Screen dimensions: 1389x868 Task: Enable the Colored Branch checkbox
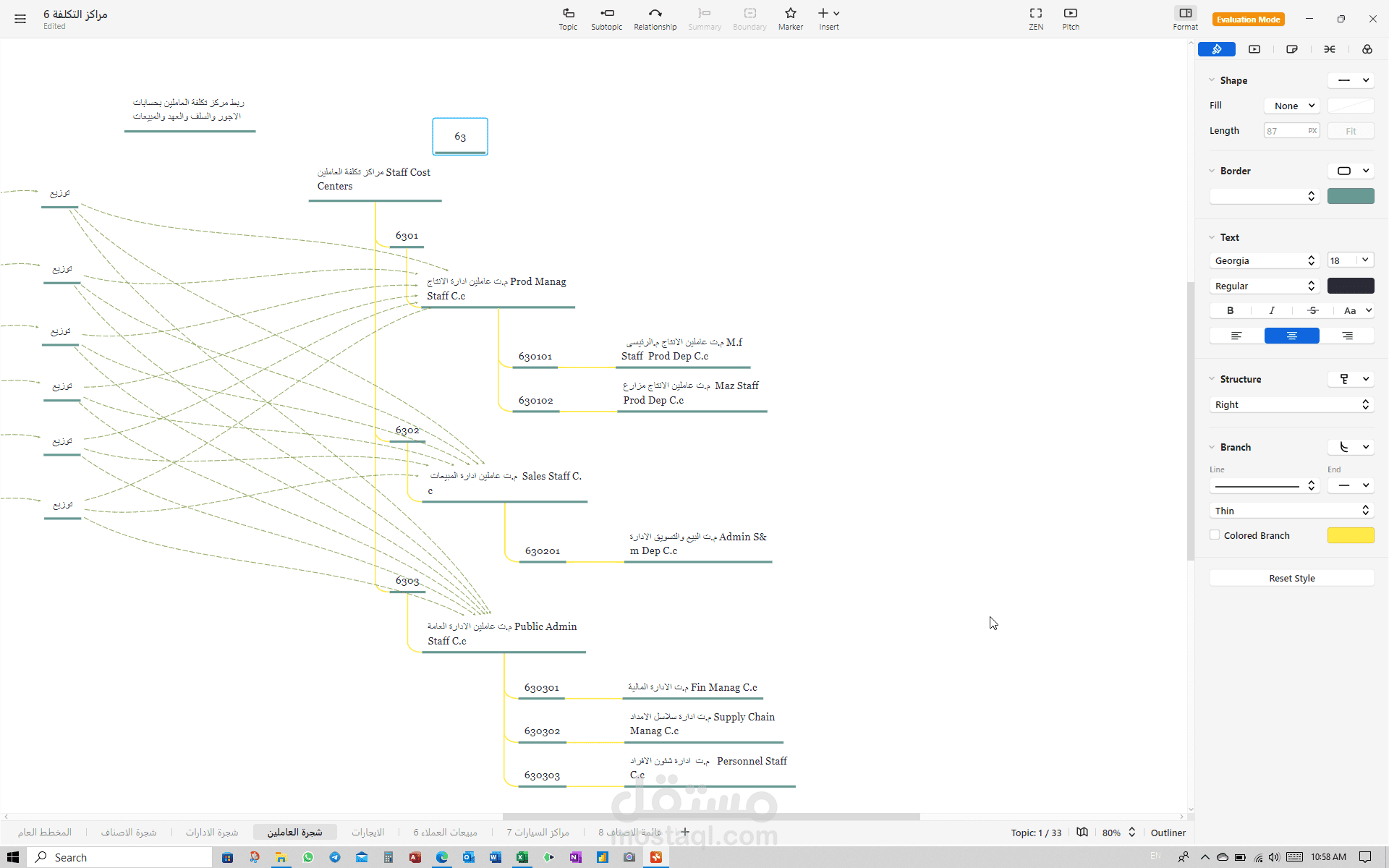[1215, 535]
